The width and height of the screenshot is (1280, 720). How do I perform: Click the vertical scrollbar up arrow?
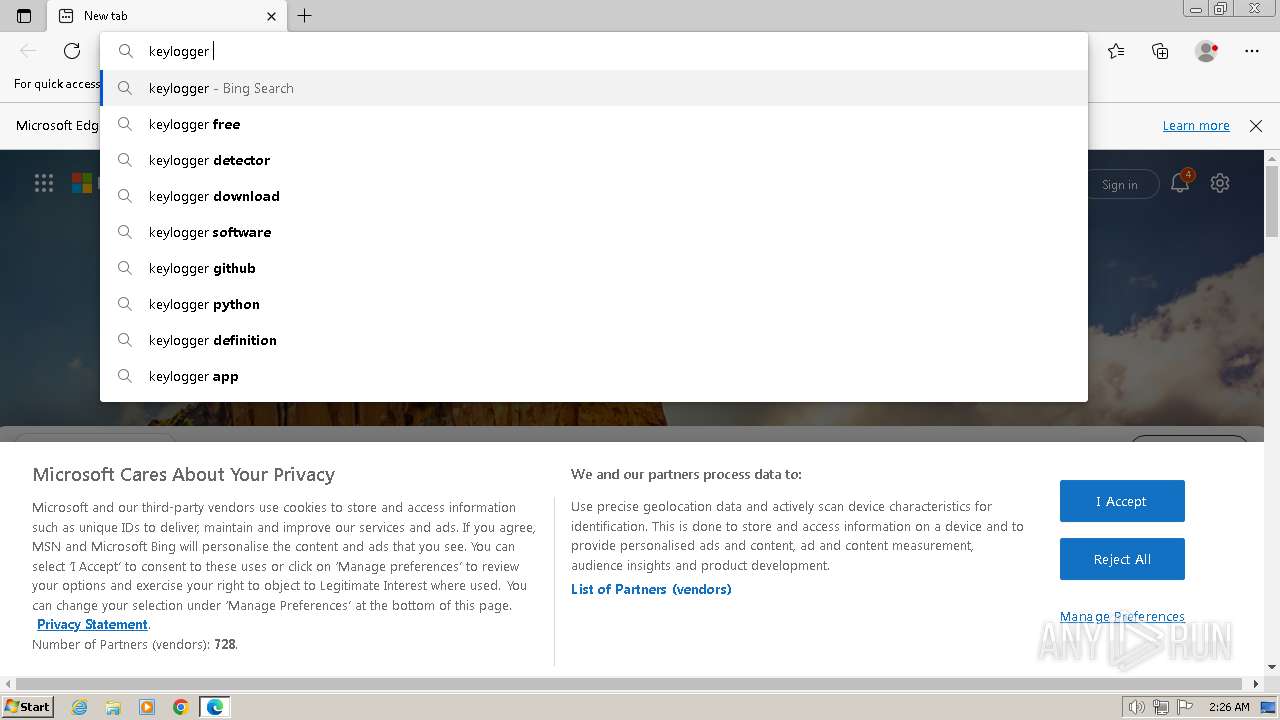click(1272, 157)
